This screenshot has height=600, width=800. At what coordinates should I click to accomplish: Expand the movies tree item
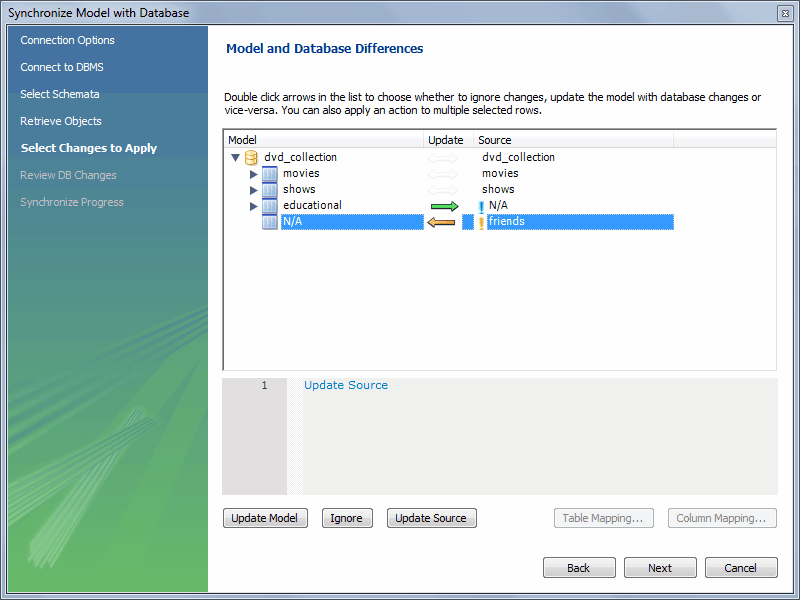point(253,173)
